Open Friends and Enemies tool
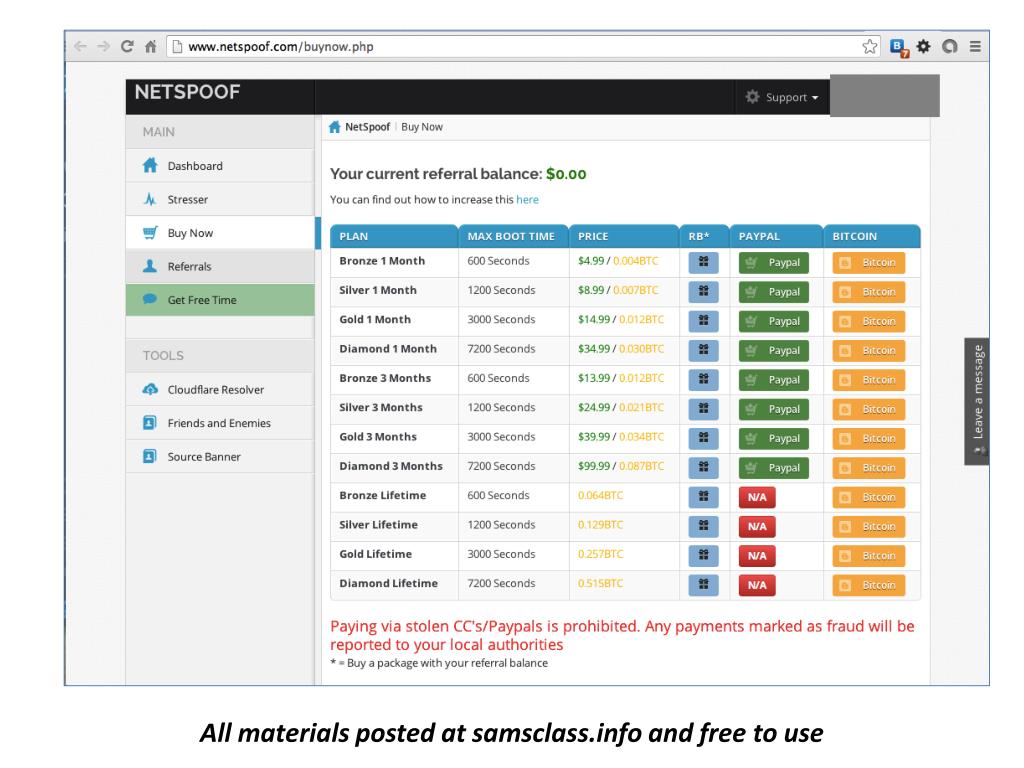1024x768 pixels. 220,423
